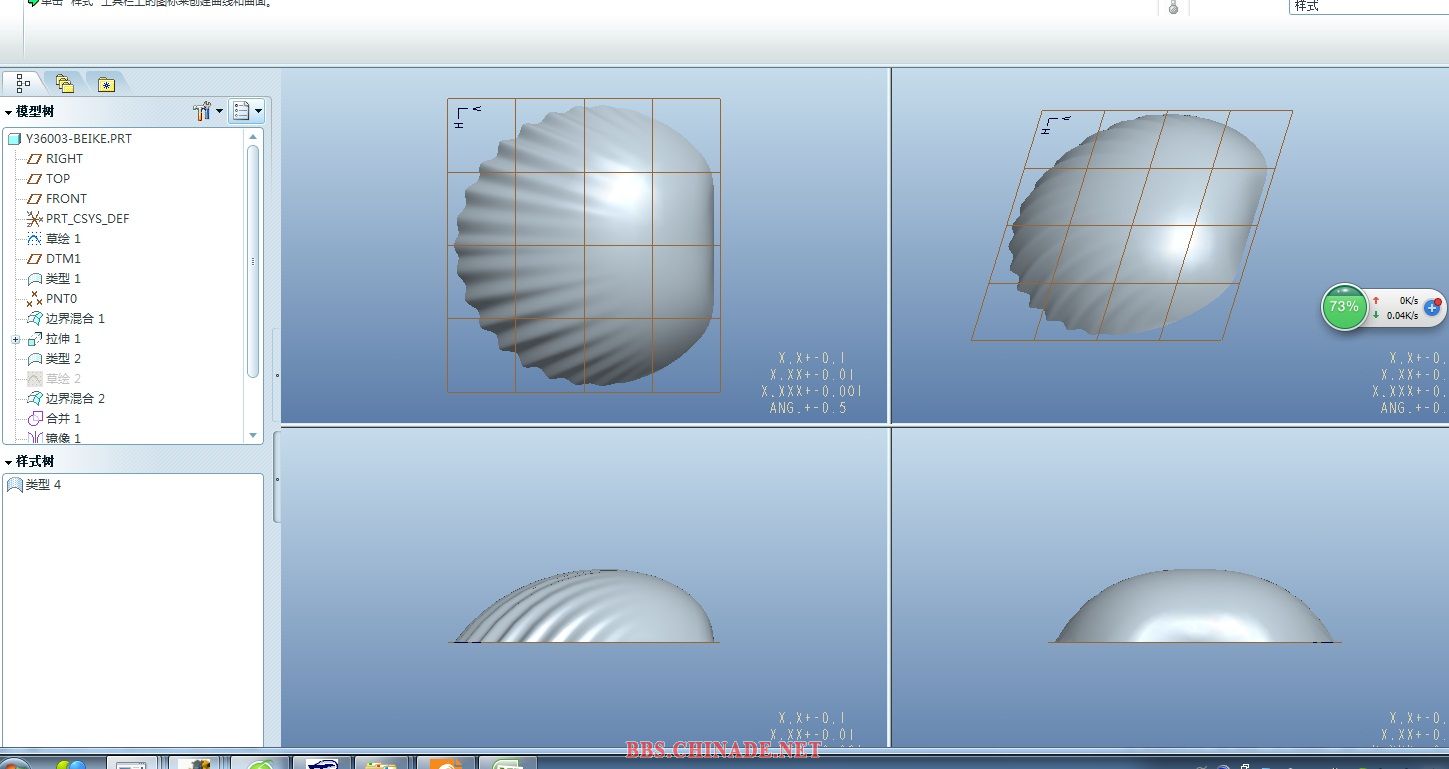Screen dimensions: 1449x769
Task: Open the Favorites navigator tab
Action: click(106, 83)
